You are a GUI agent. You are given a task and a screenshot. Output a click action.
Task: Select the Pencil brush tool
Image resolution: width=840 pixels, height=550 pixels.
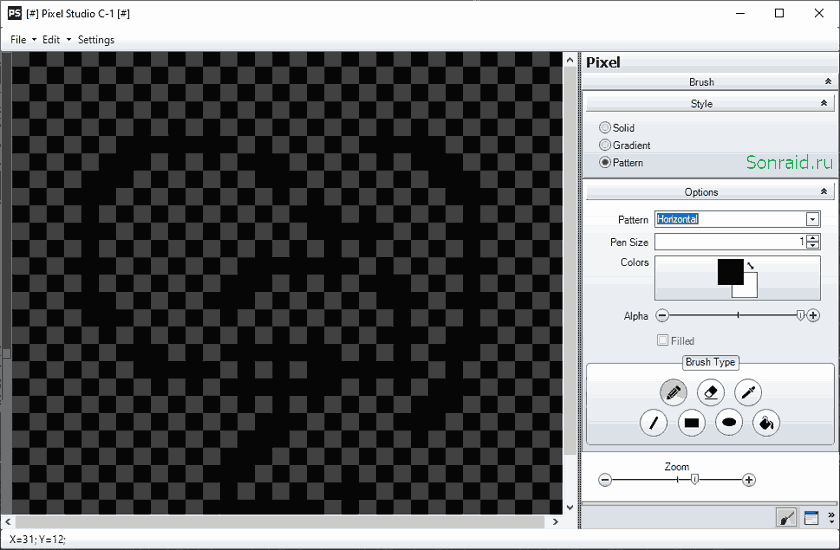pyautogui.click(x=673, y=393)
